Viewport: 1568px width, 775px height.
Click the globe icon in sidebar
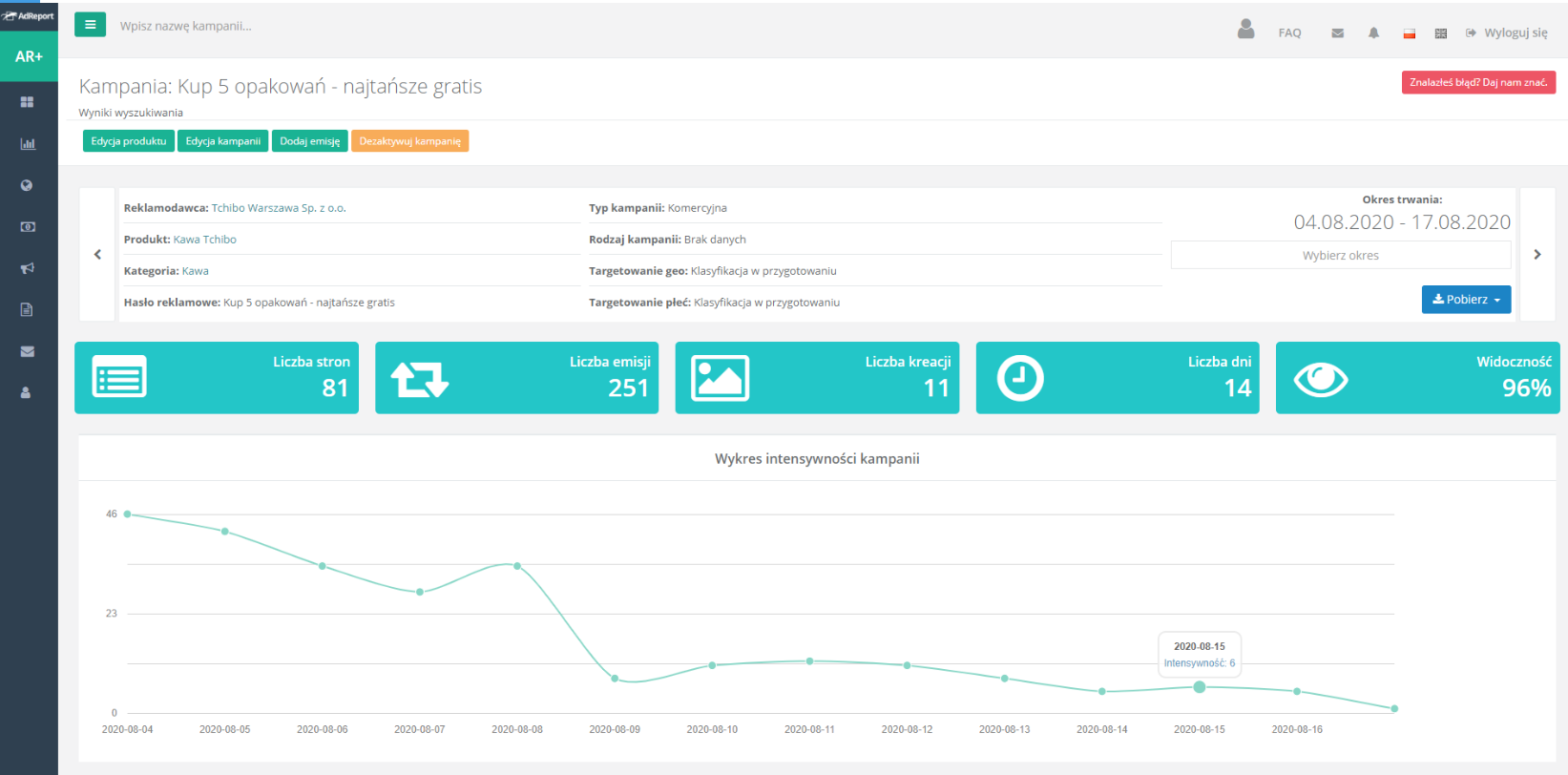27,185
